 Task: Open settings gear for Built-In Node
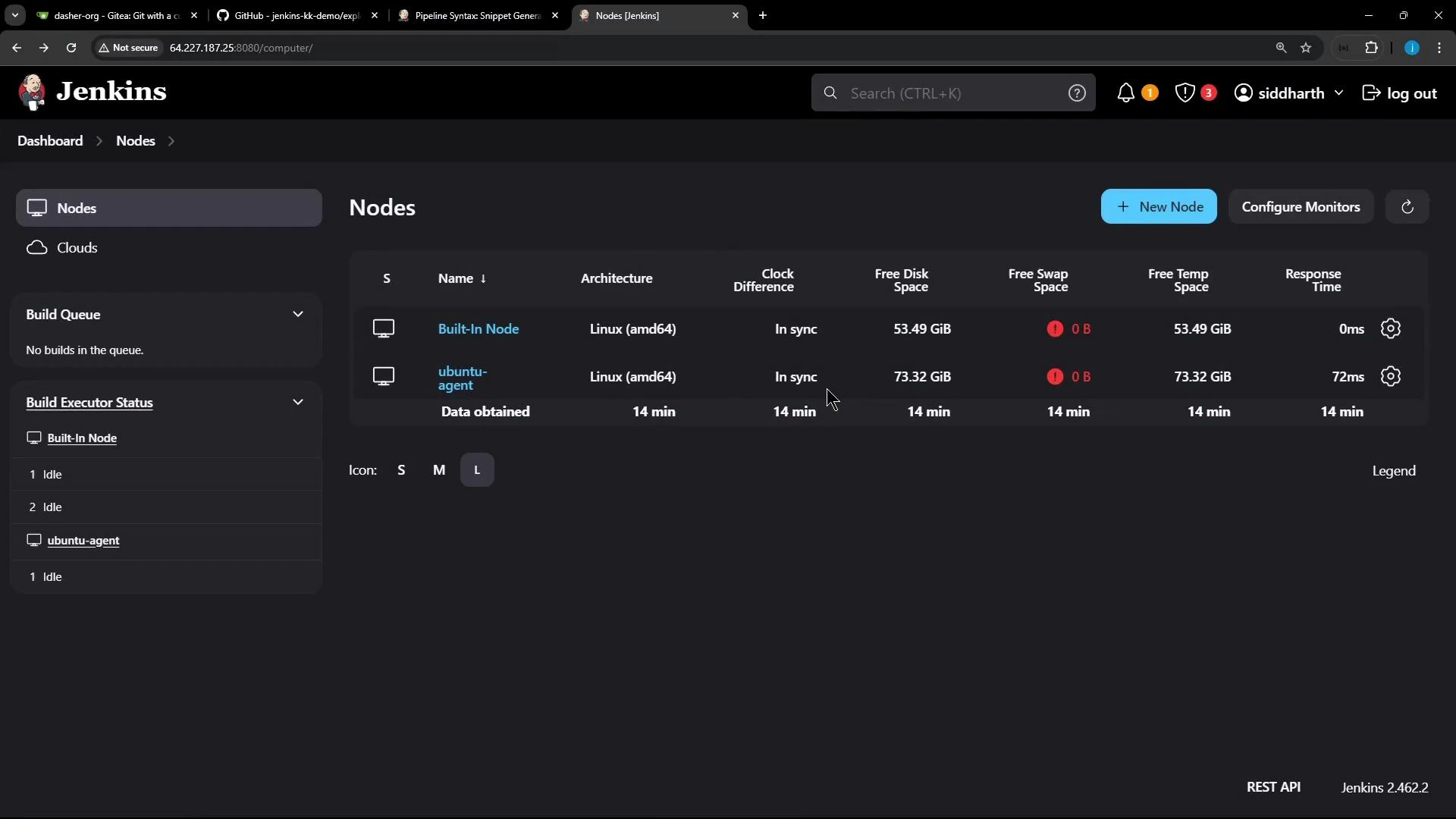[1392, 328]
